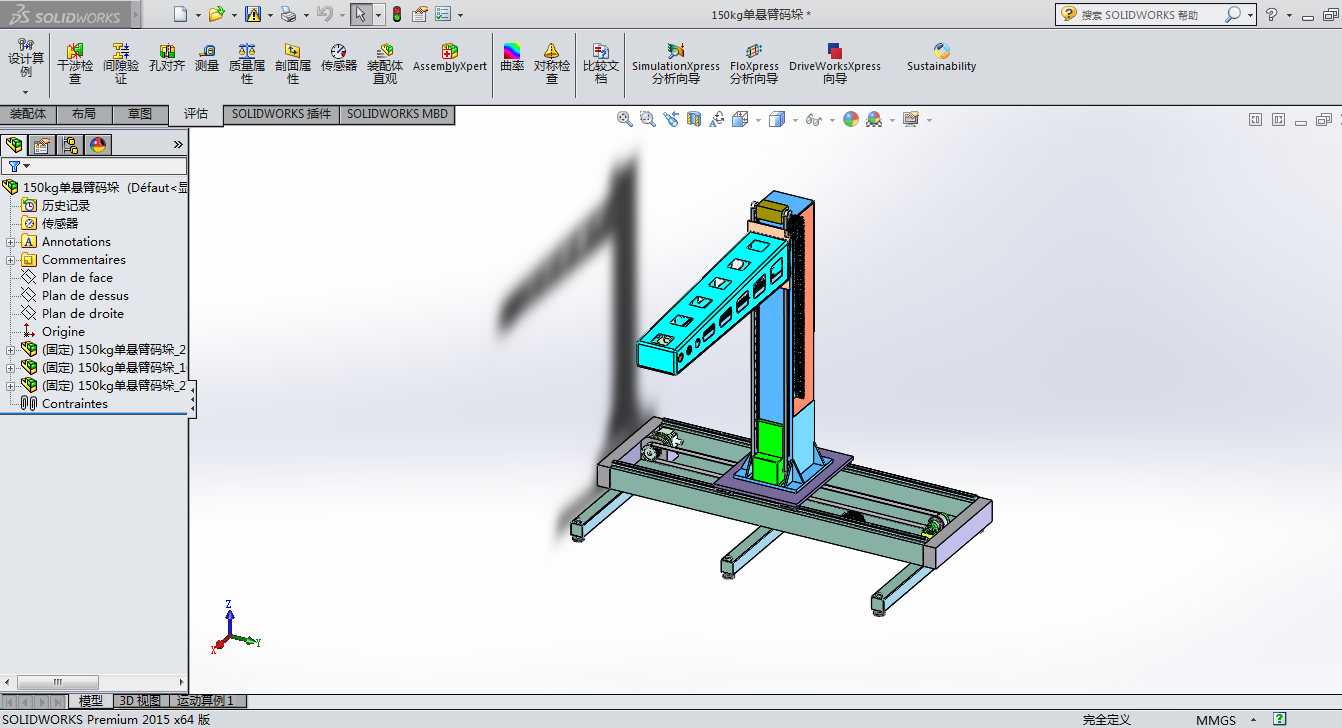Click the rebuild traffic light icon
Viewport: 1342px width, 728px height.
tap(396, 14)
